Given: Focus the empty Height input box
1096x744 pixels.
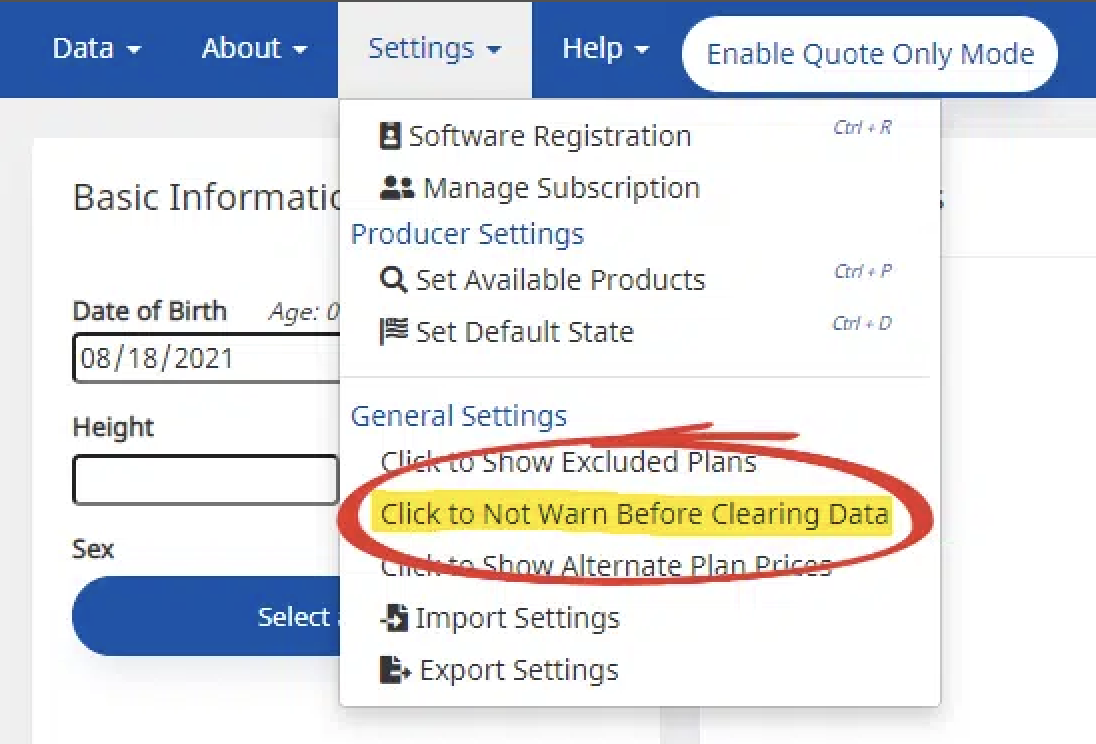Looking at the screenshot, I should pyautogui.click(x=206, y=480).
